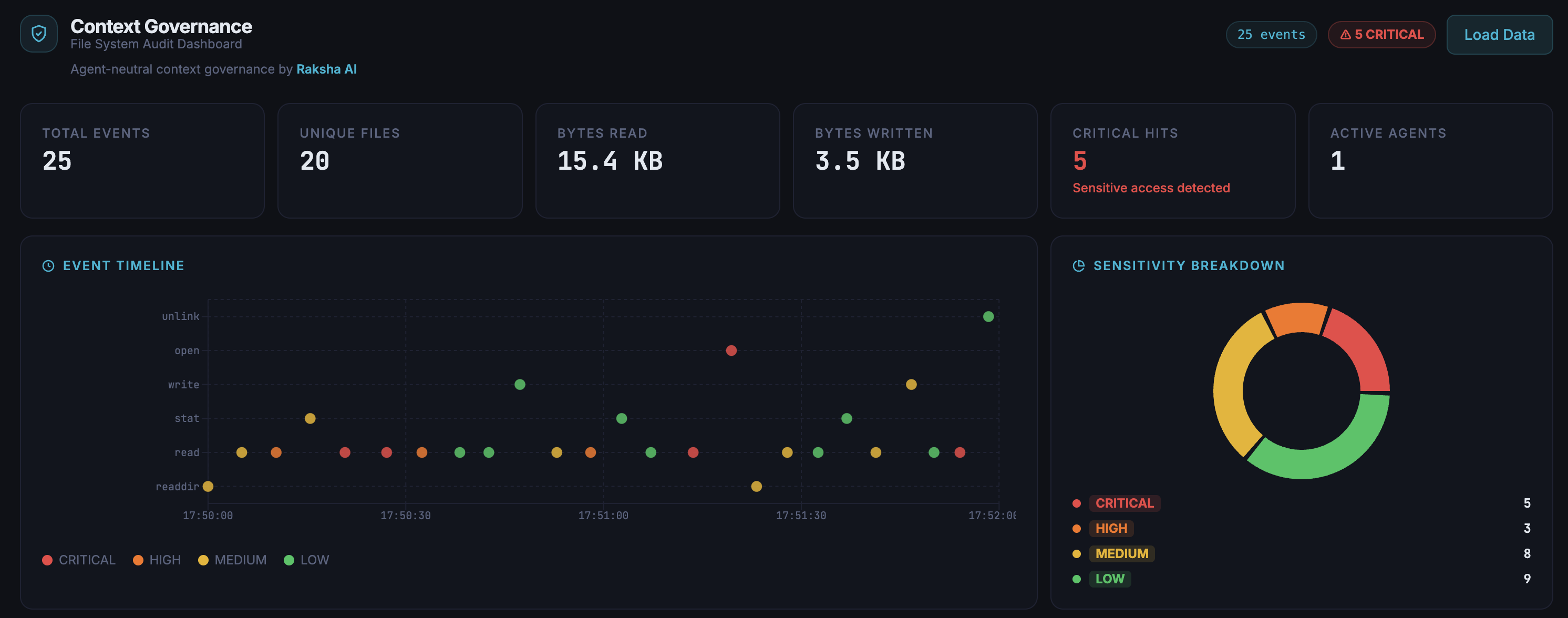This screenshot has width=1568, height=618.
Task: Click the Context Governance title
Action: click(161, 26)
